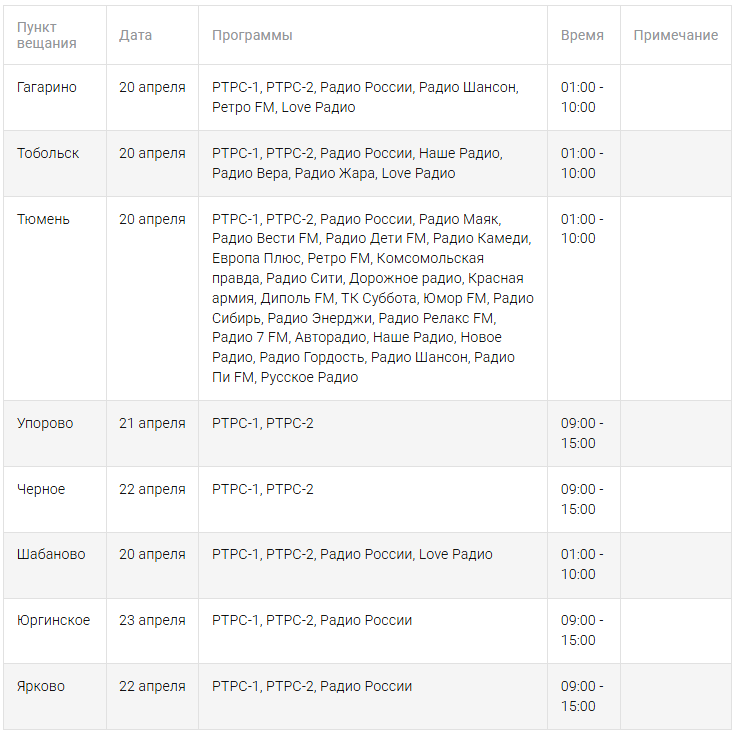This screenshot has height=730, width=736.
Task: Click the Ярково row name
Action: pyautogui.click(x=41, y=686)
